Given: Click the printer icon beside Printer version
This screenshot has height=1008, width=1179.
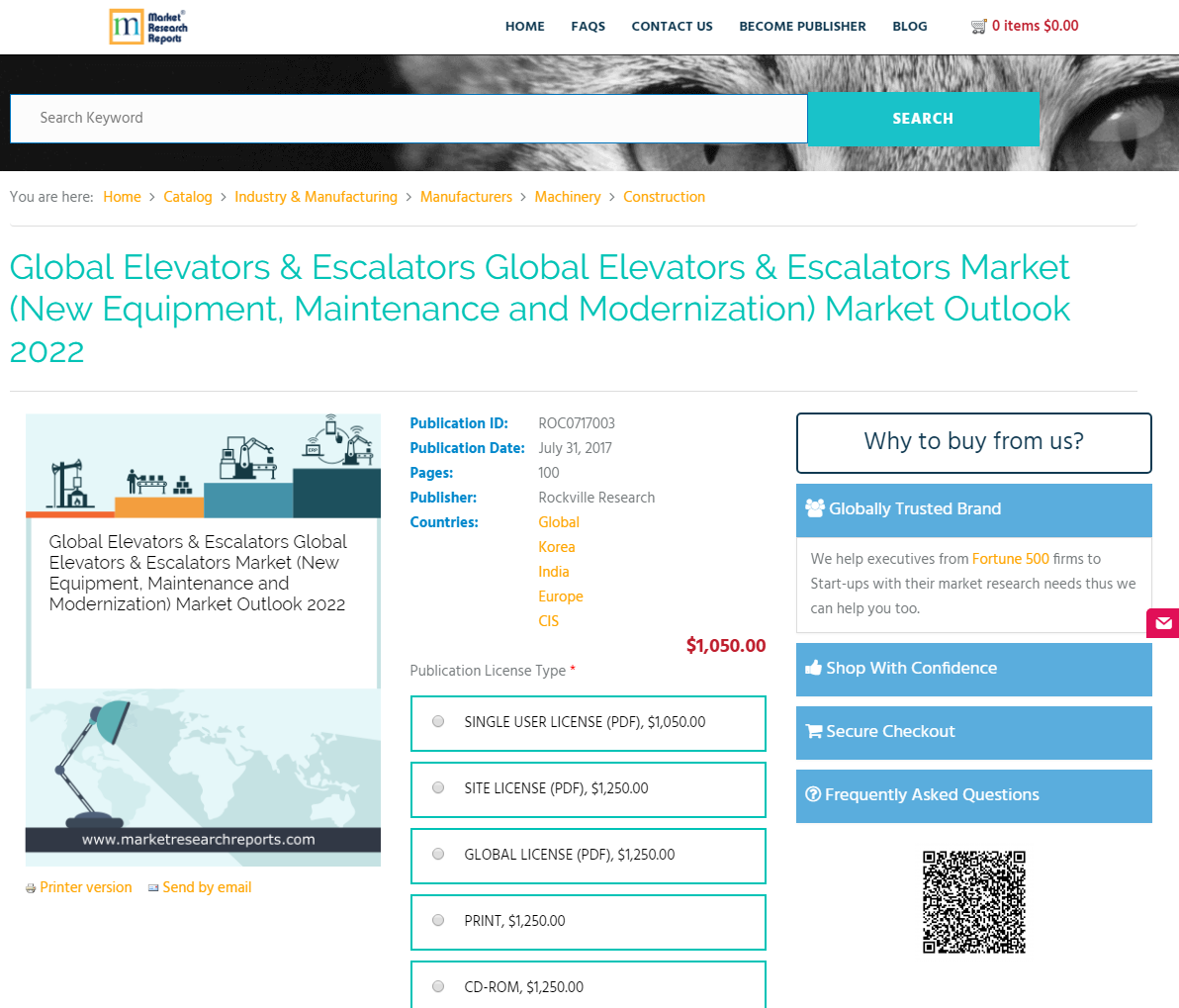Looking at the screenshot, I should coord(31,888).
